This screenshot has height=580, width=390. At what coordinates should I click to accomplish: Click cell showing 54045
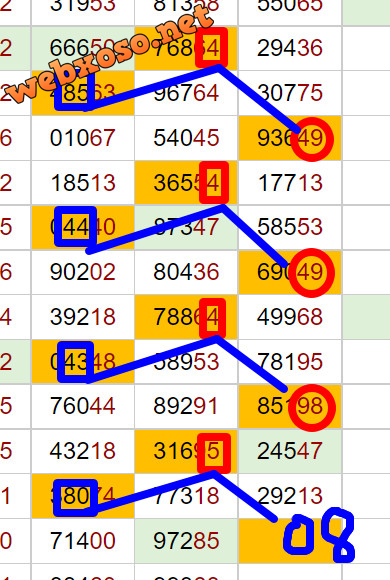(186, 138)
